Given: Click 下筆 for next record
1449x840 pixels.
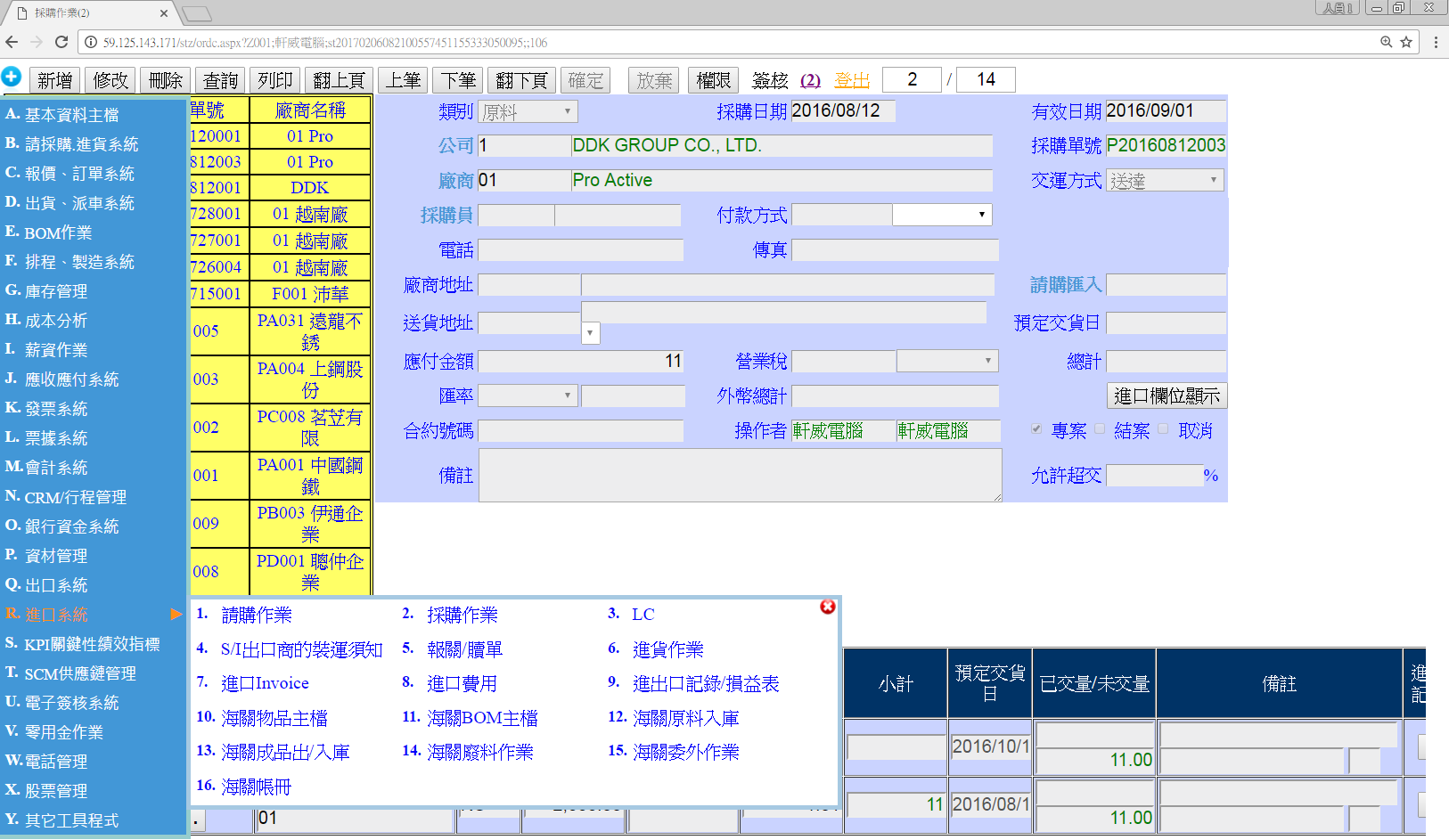Looking at the screenshot, I should [x=458, y=80].
